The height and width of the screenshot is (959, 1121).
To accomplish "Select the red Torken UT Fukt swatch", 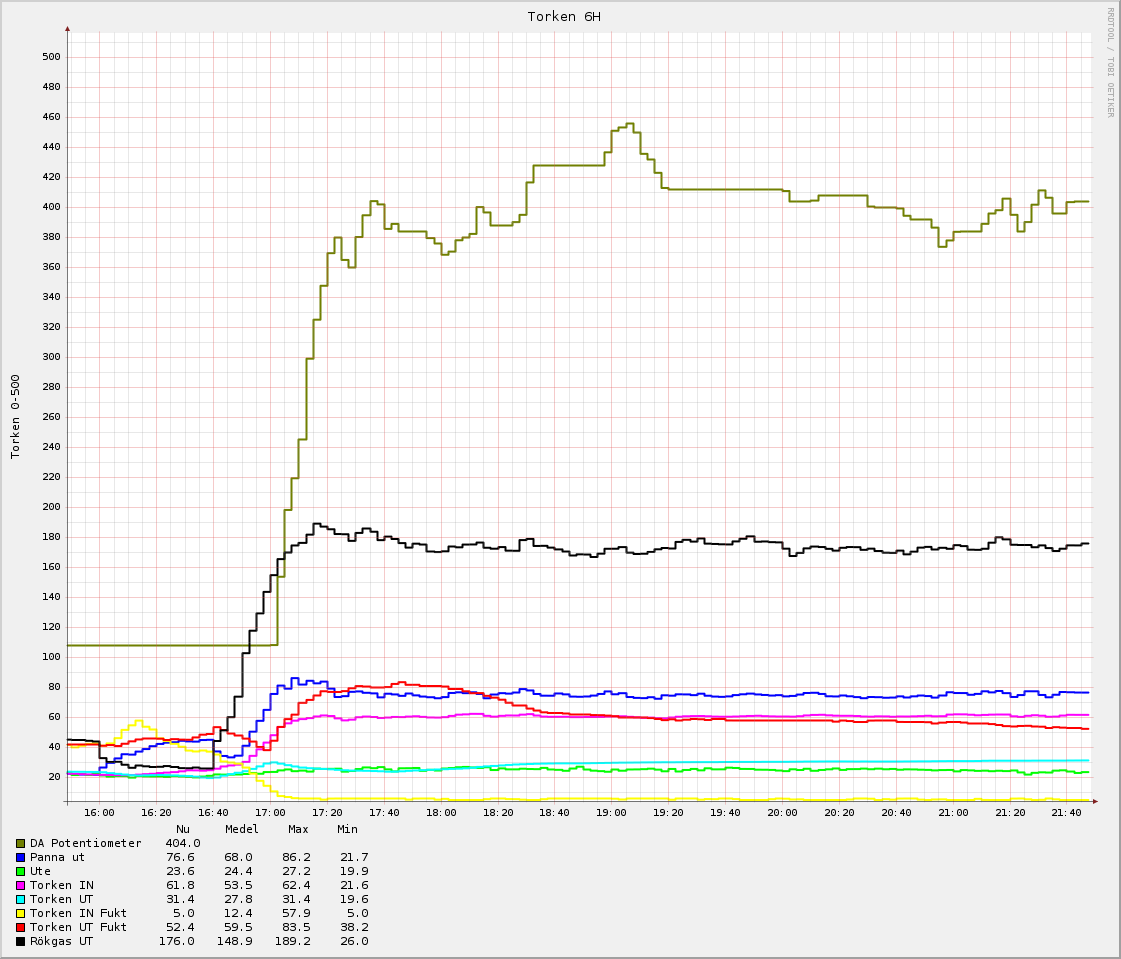I will (21, 927).
